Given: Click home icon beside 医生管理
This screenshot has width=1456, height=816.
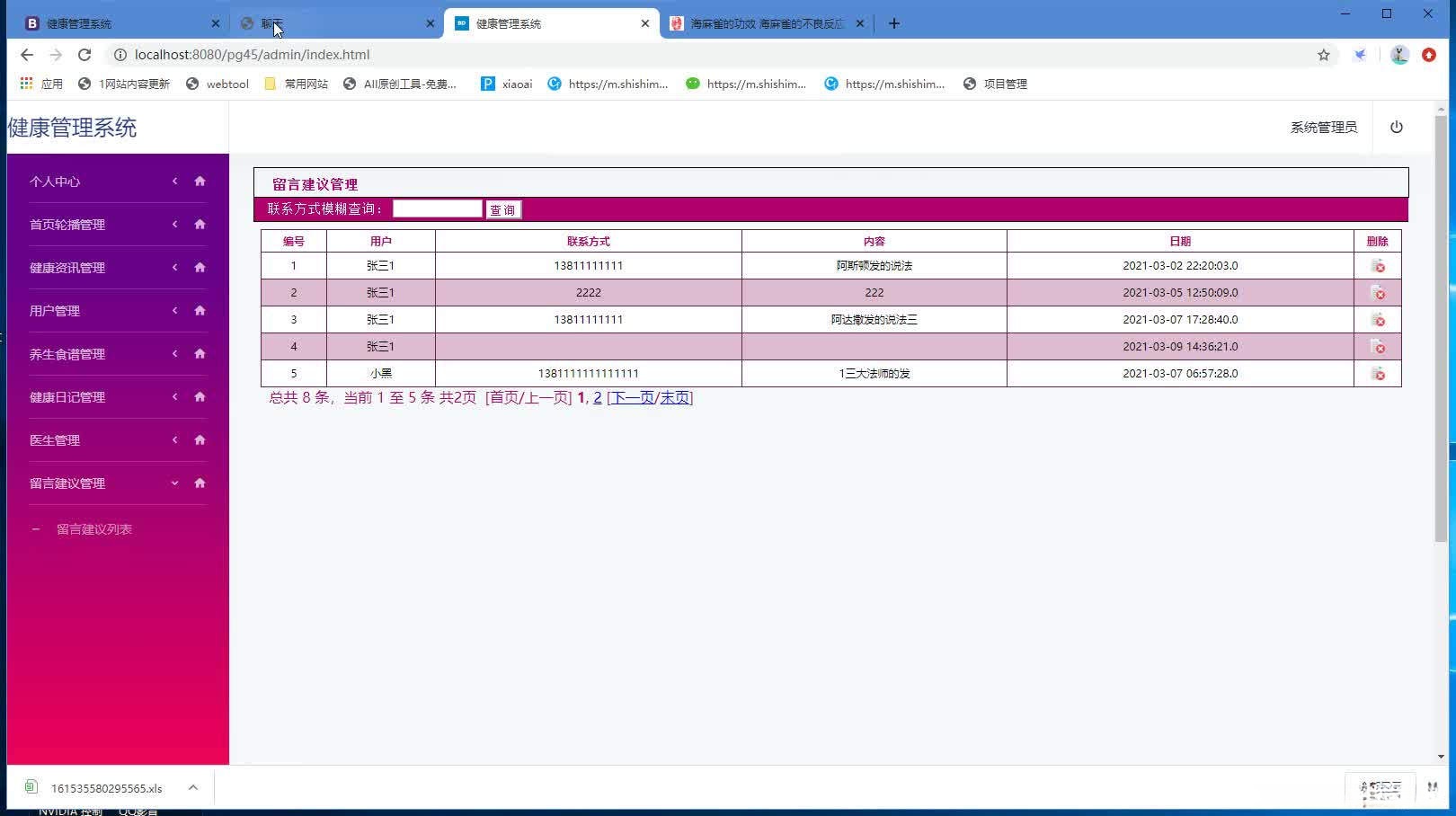Looking at the screenshot, I should tap(200, 440).
